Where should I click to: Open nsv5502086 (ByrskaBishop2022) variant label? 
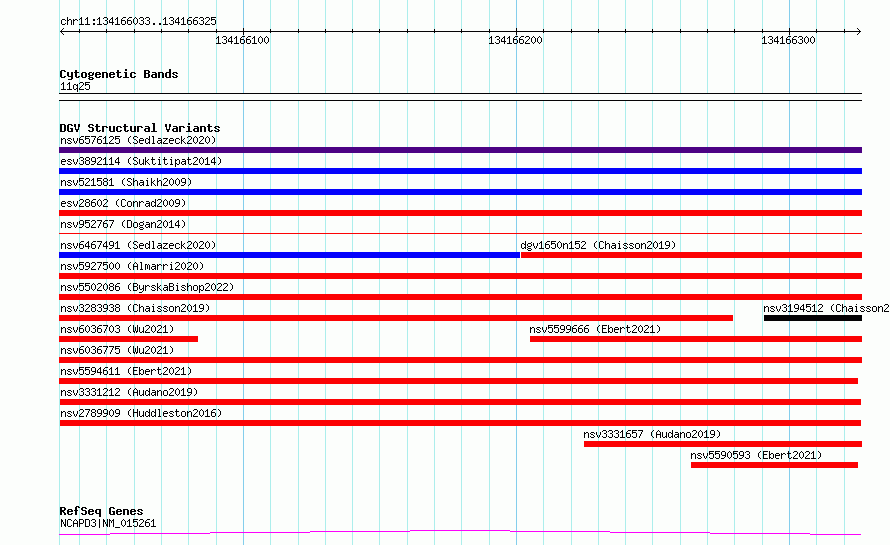pos(147,287)
